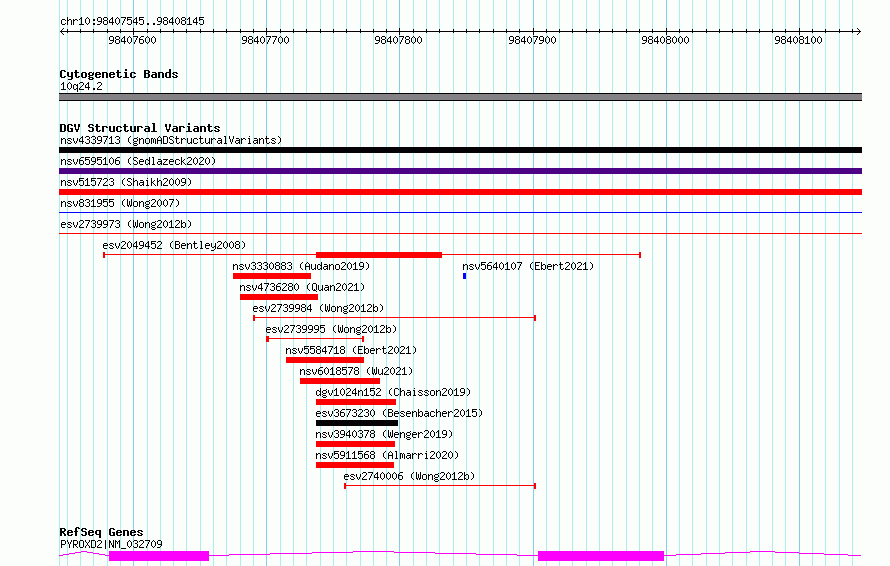The image size is (890, 566).
Task: Click the red bar under nsv3330883
Action: 272,276
